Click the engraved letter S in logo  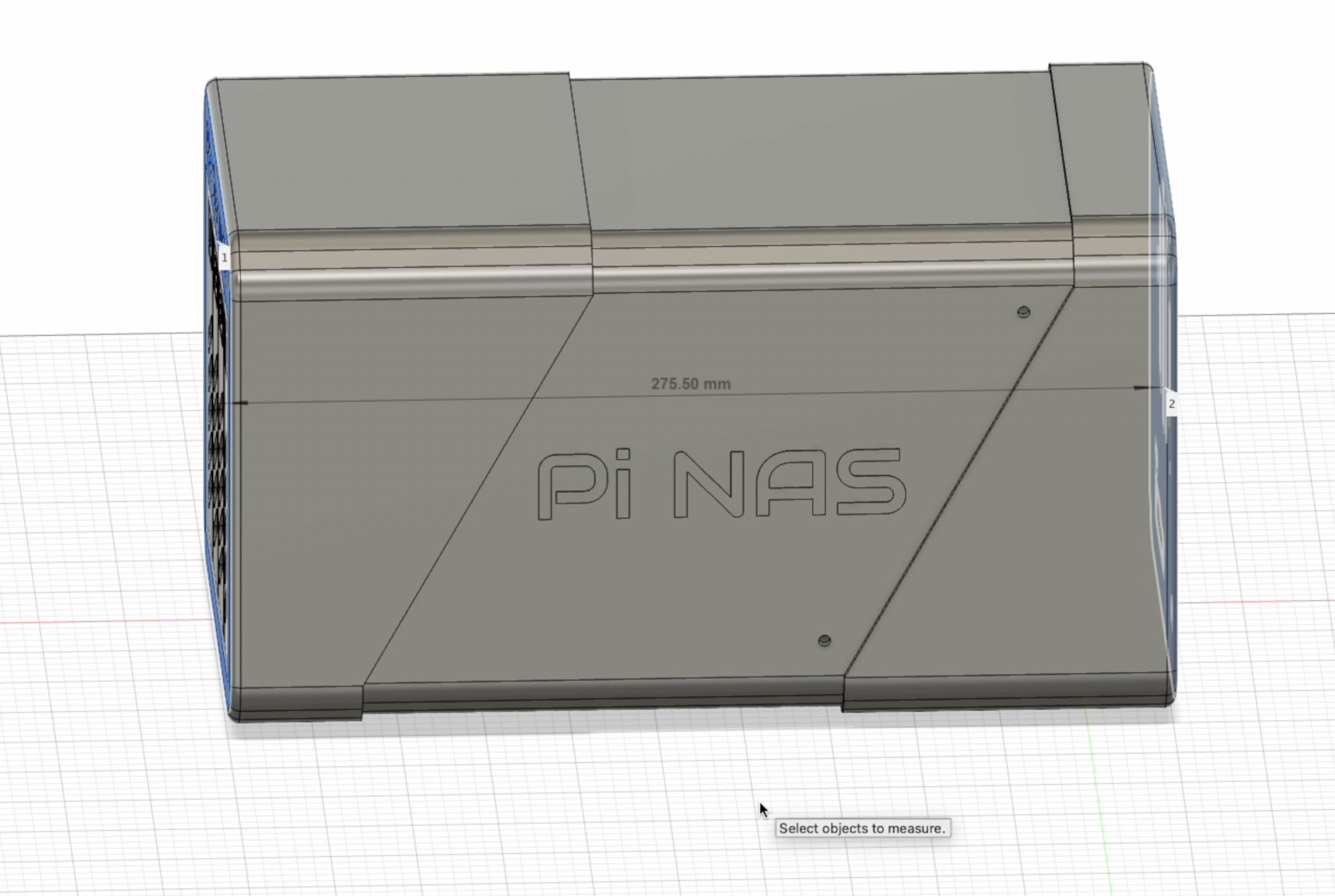click(x=871, y=482)
